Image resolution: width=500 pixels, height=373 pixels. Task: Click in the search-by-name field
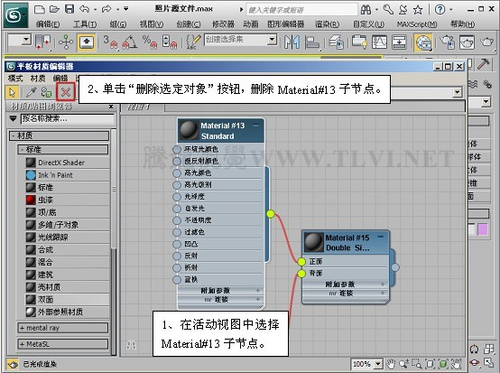(68, 119)
